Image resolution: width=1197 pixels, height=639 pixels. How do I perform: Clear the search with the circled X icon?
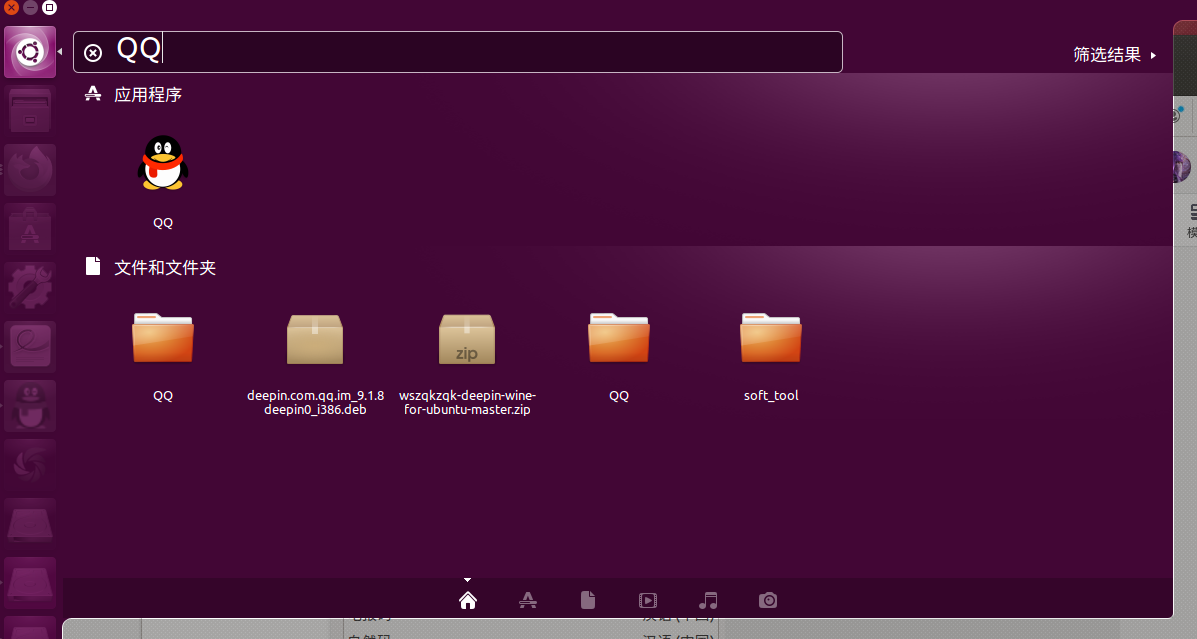coord(92,53)
